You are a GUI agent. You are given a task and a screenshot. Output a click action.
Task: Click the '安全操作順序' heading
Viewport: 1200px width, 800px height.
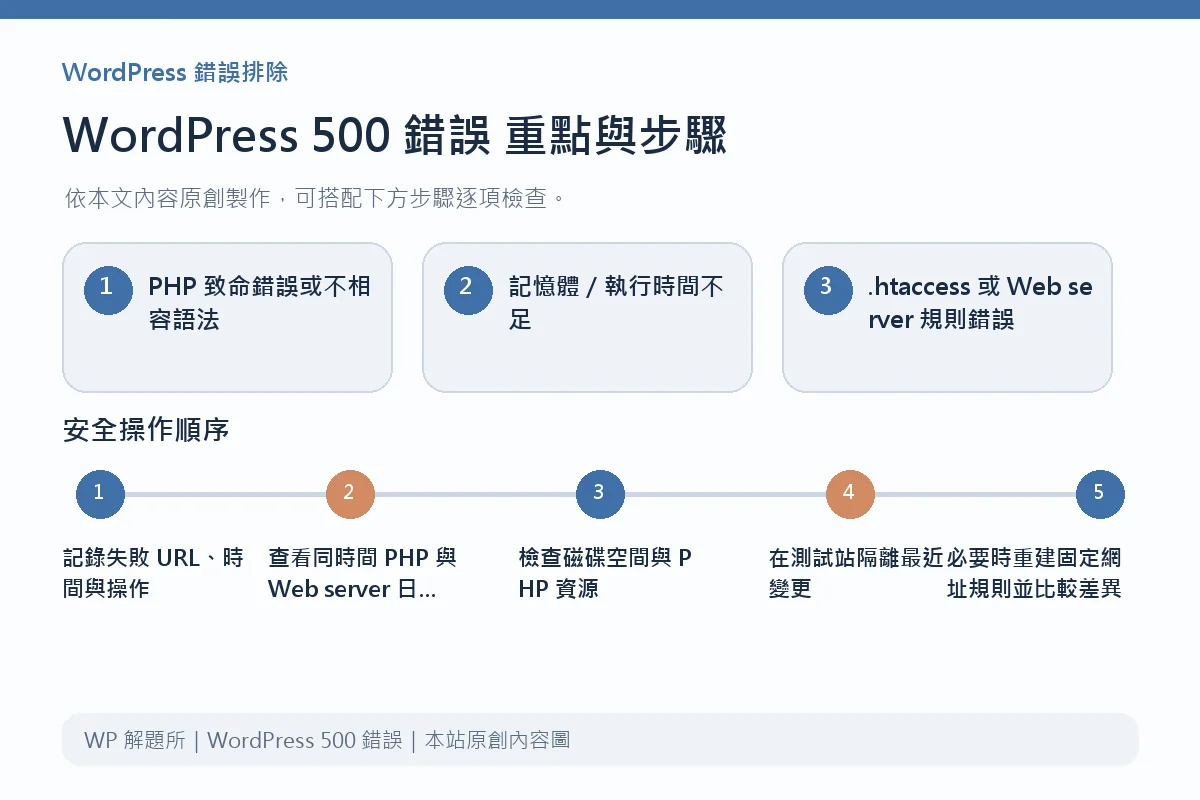[x=146, y=430]
